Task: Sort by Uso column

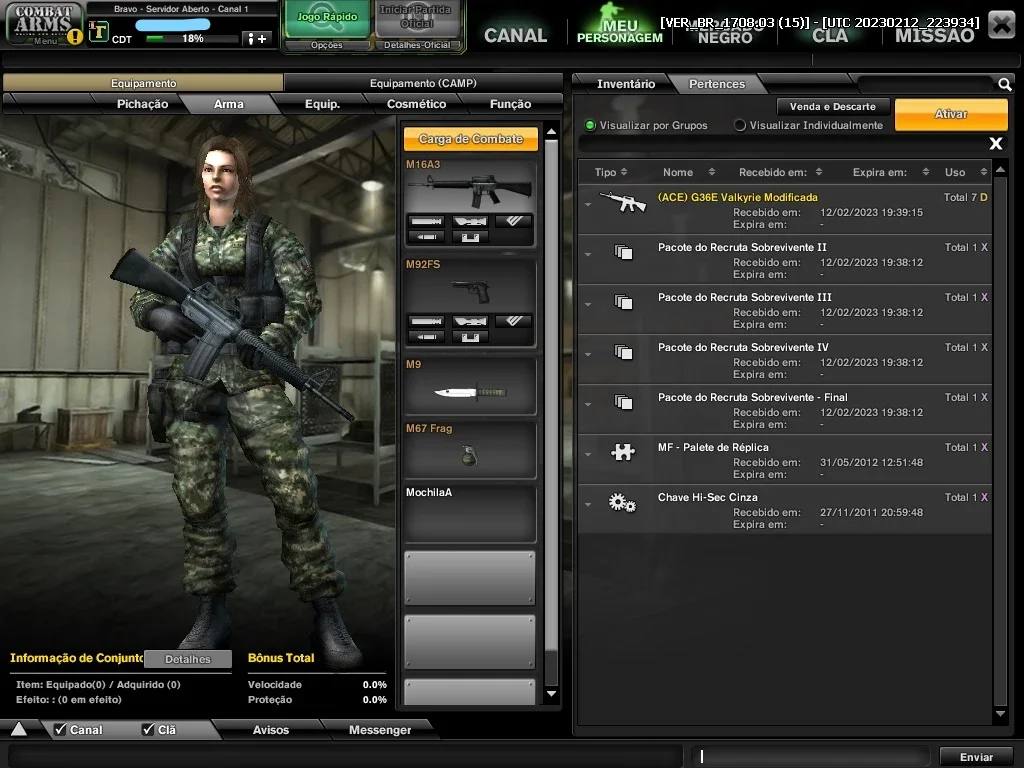Action: (x=965, y=172)
